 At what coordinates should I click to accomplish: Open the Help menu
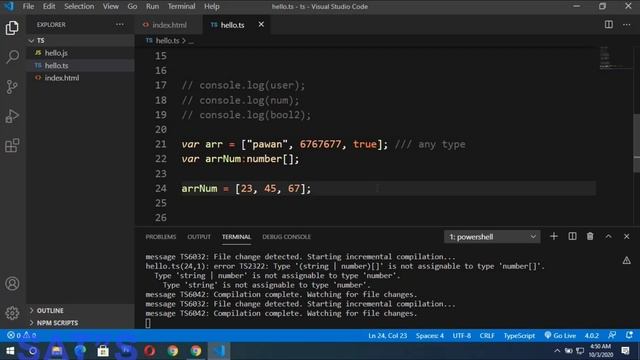tap(211, 7)
